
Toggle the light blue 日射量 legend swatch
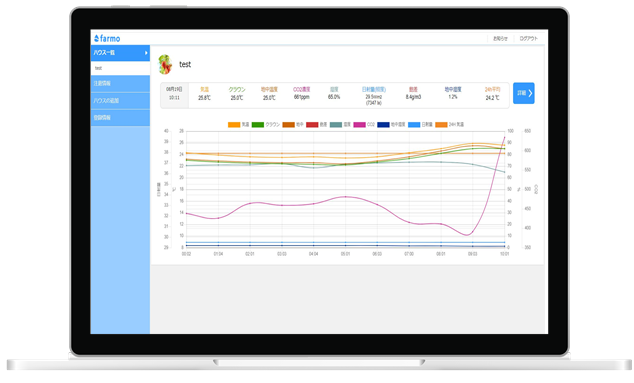(x=414, y=125)
